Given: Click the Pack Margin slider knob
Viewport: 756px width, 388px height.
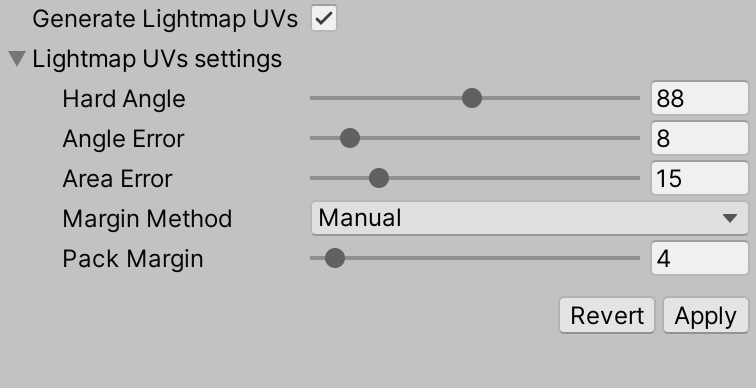Looking at the screenshot, I should pyautogui.click(x=335, y=258).
